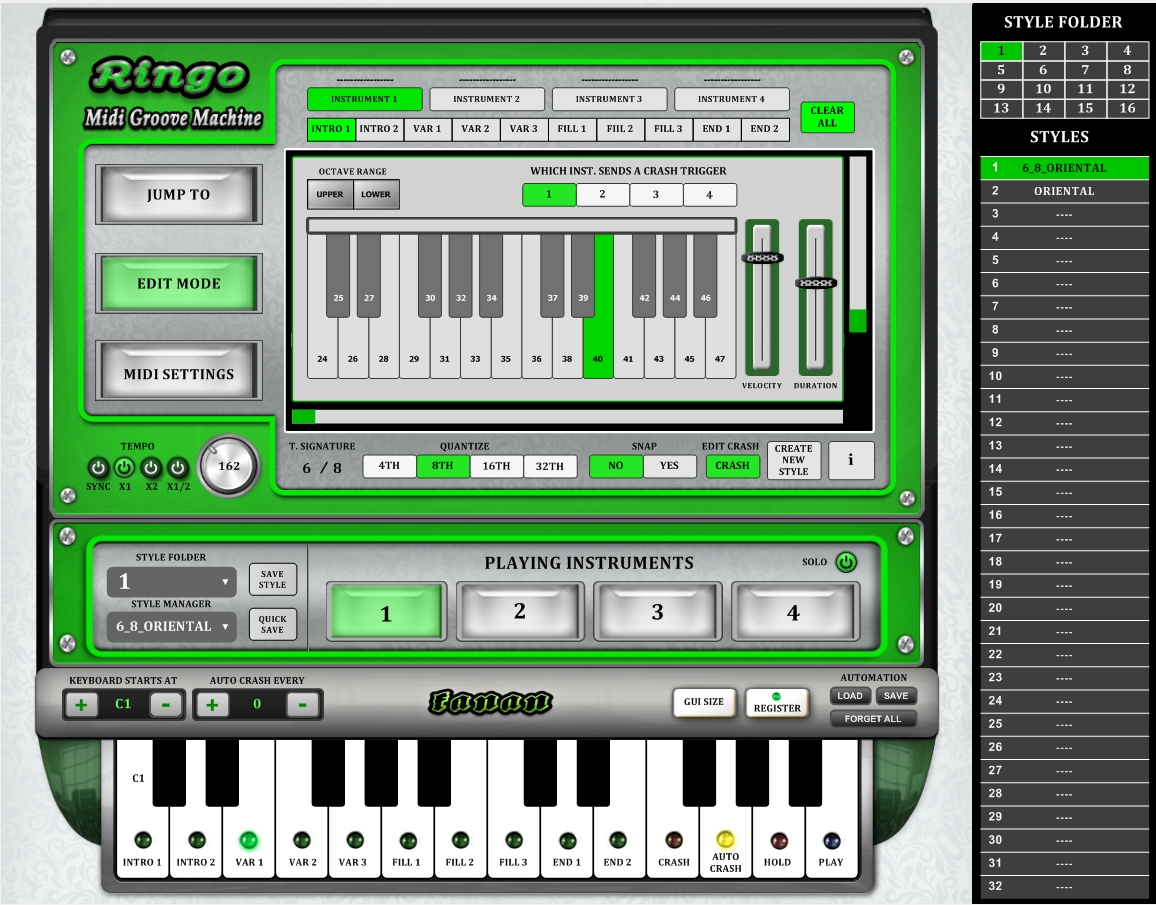Screen dimensions: 1156x905
Task: Enable the SOLO power button
Action: pos(846,563)
